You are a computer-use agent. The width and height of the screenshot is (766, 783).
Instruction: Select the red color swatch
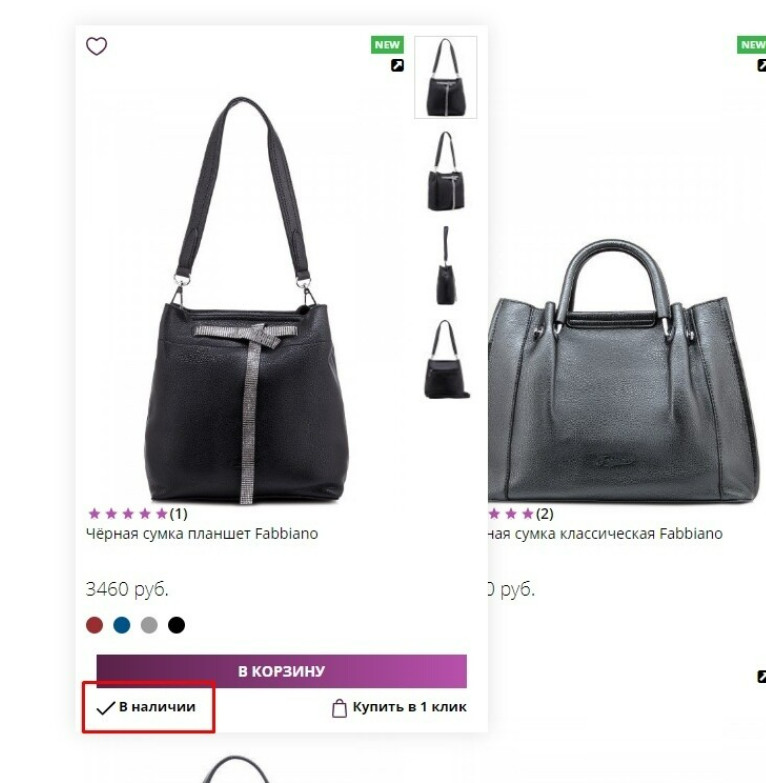point(95,625)
